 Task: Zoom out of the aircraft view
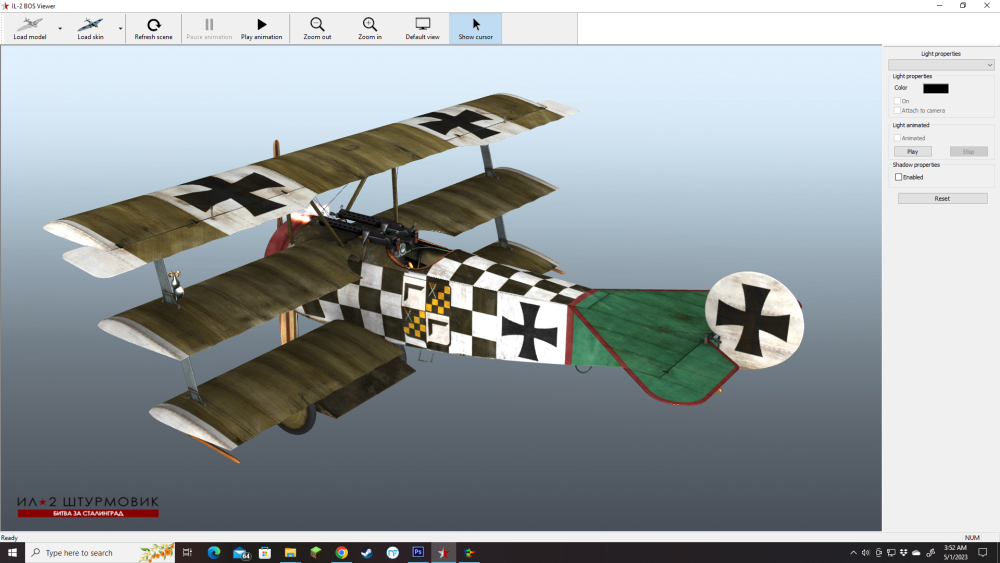tap(317, 24)
